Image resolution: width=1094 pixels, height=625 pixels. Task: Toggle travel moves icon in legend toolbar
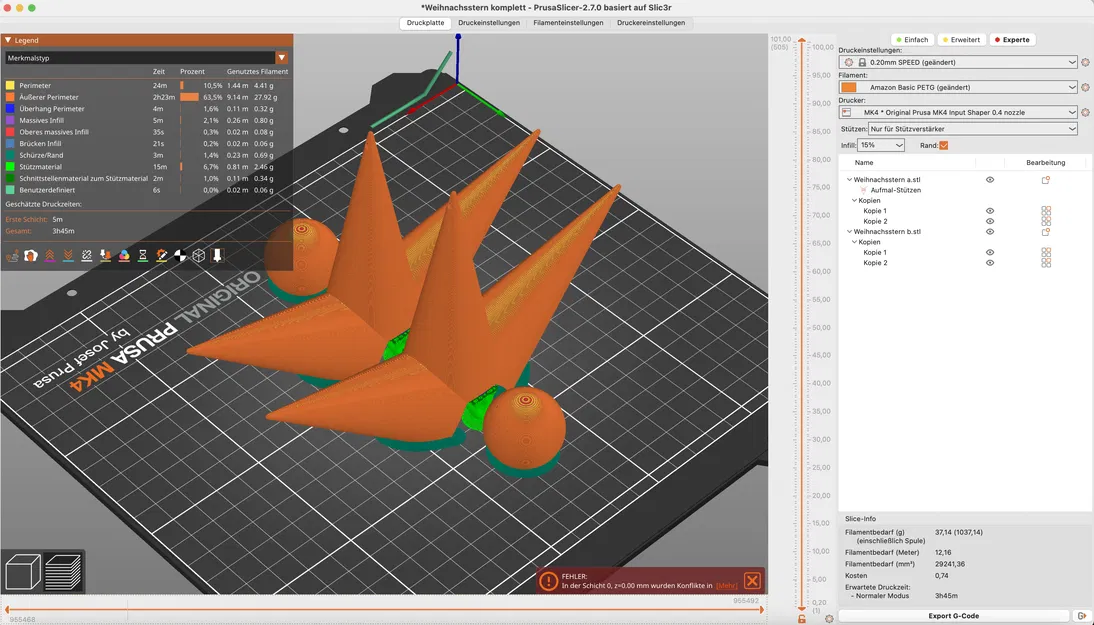coord(12,256)
